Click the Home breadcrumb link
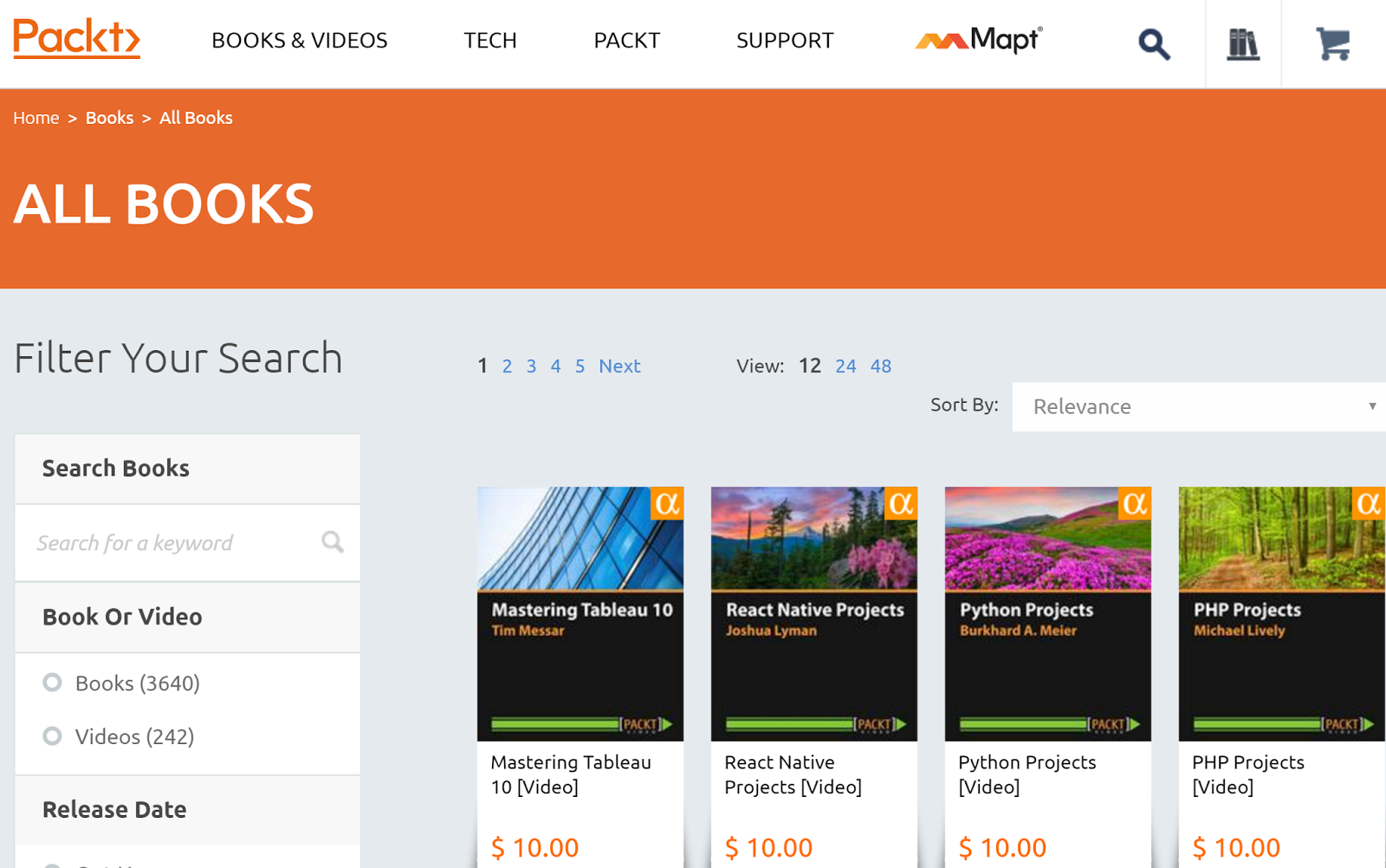1386x868 pixels. click(x=36, y=118)
